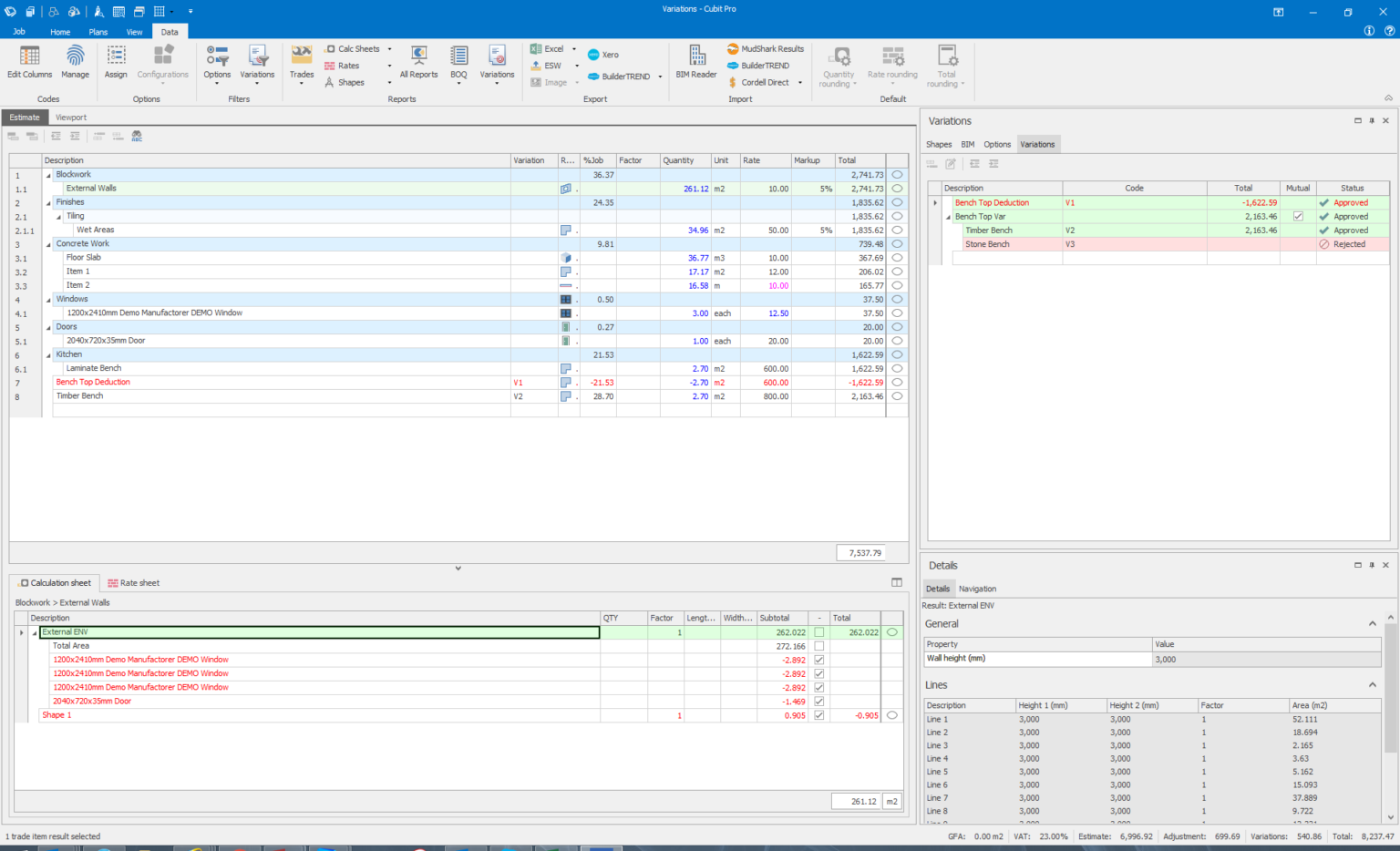
Task: Collapse the Kitchen group in the estimate
Action: click(47, 354)
